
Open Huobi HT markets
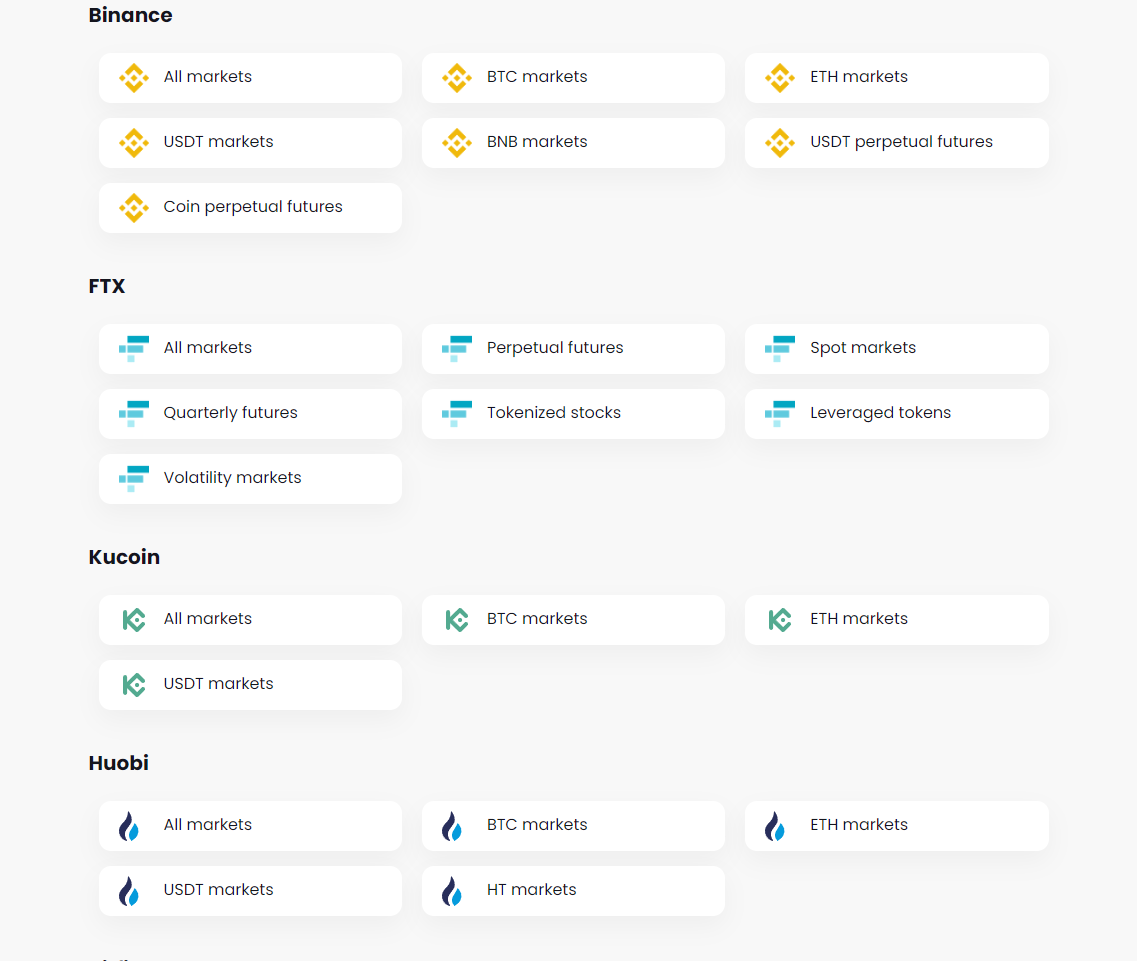(x=573, y=891)
